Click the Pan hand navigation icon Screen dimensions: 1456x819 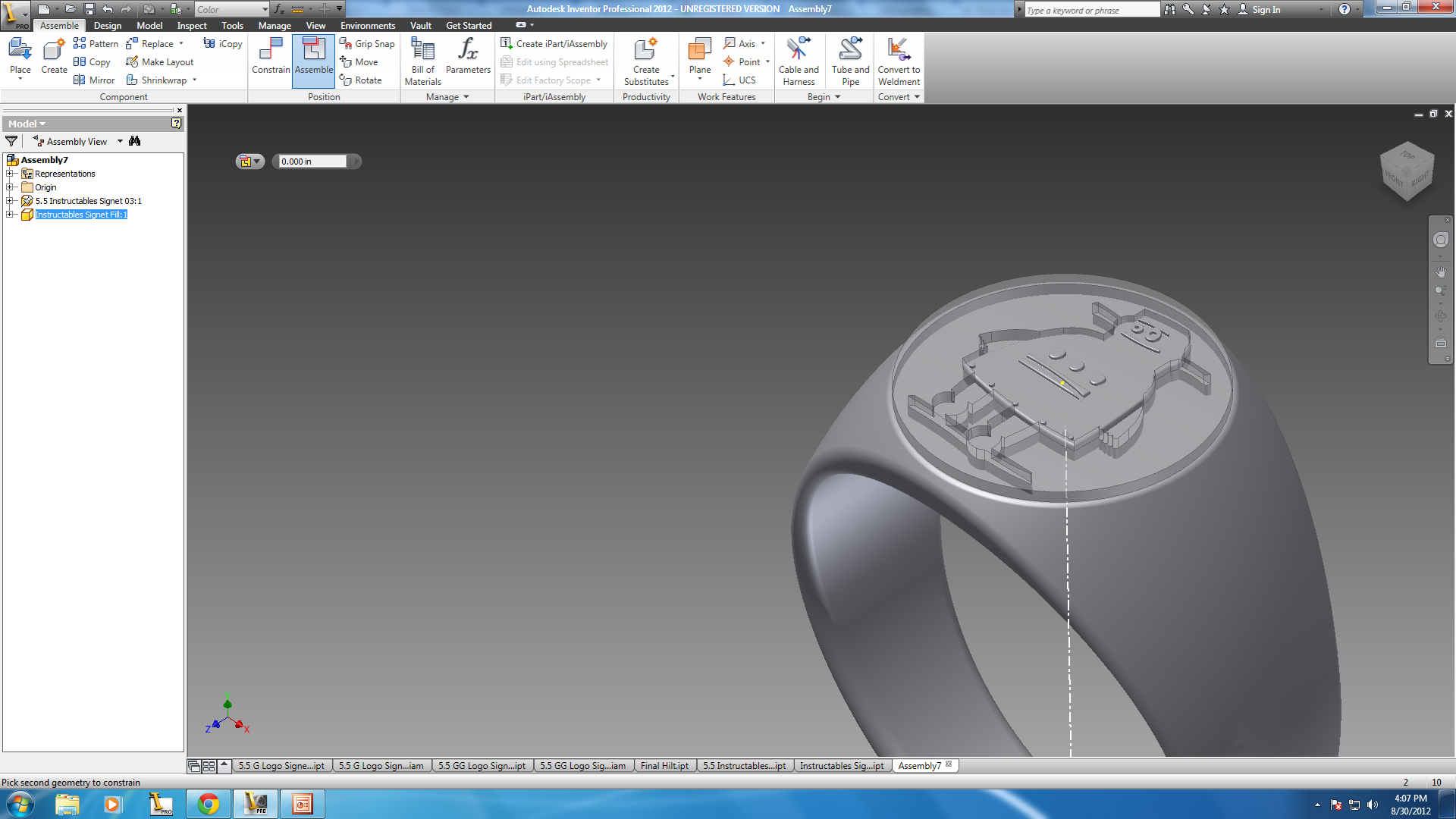pyautogui.click(x=1441, y=271)
